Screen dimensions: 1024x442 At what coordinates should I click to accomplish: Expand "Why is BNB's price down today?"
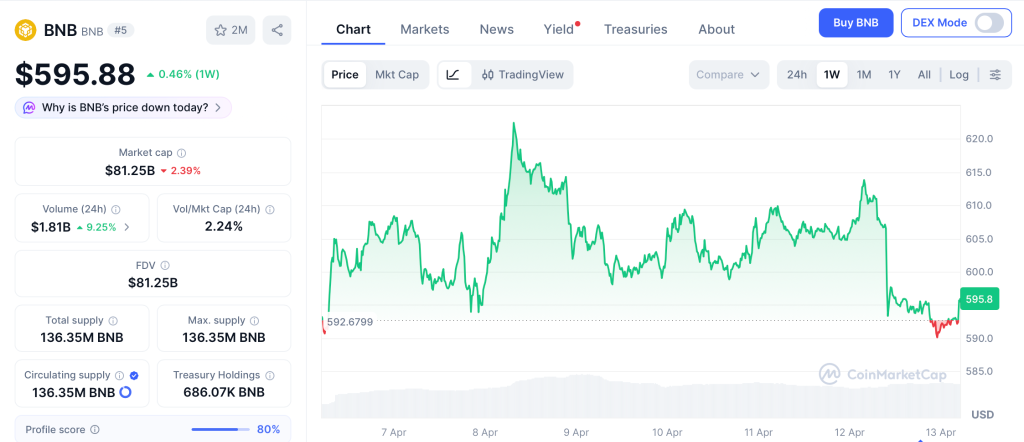pyautogui.click(x=123, y=107)
